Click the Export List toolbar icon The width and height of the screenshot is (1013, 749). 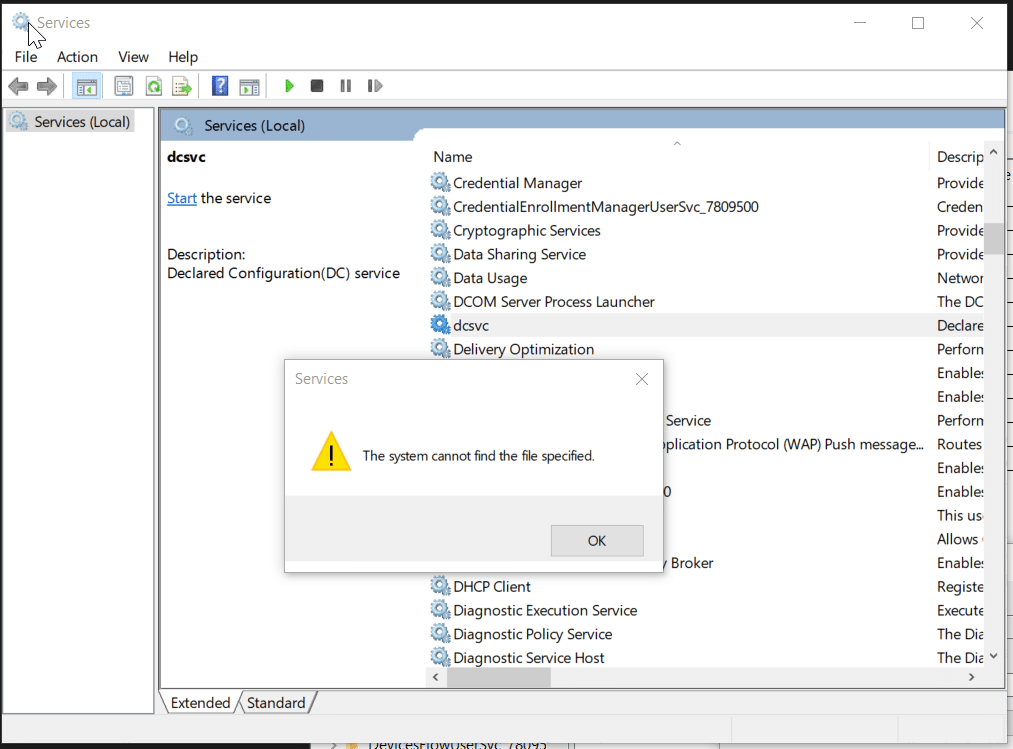(x=181, y=86)
